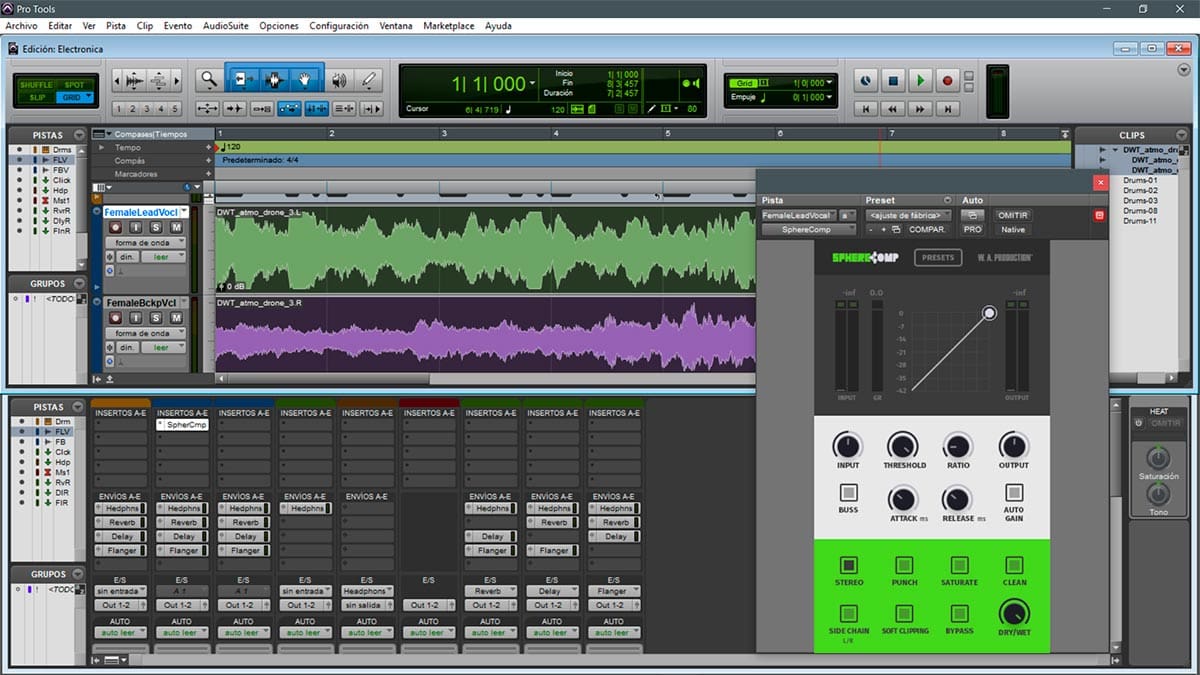1200x675 pixels.
Task: Enable AUTO GAIN in SphereComp
Action: (1013, 493)
